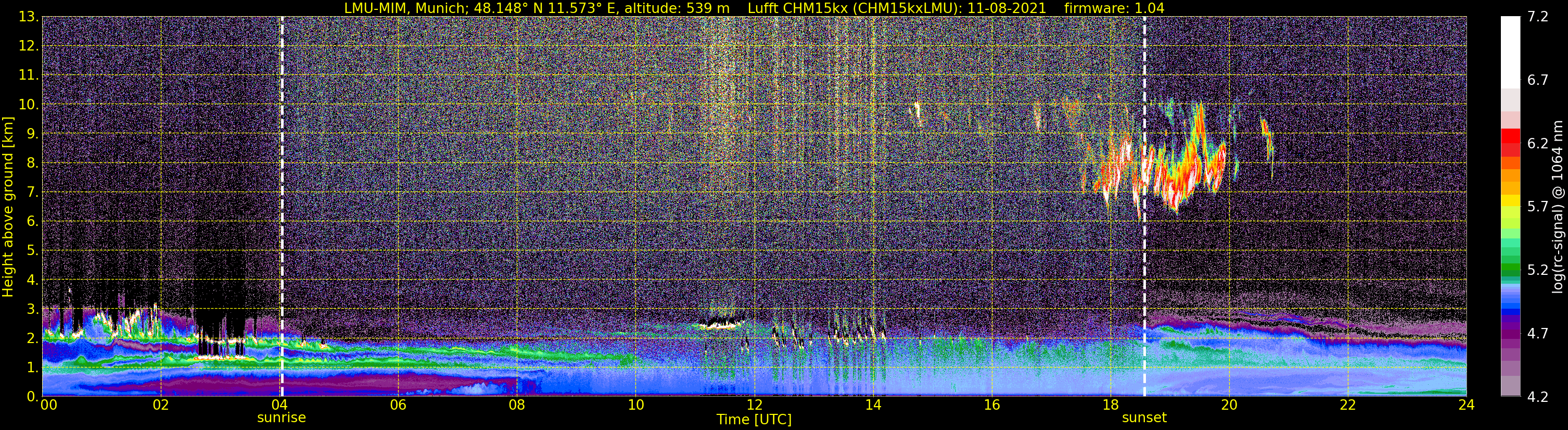Click the time tick label "16"
This screenshot has width=1568, height=430.
pos(991,406)
